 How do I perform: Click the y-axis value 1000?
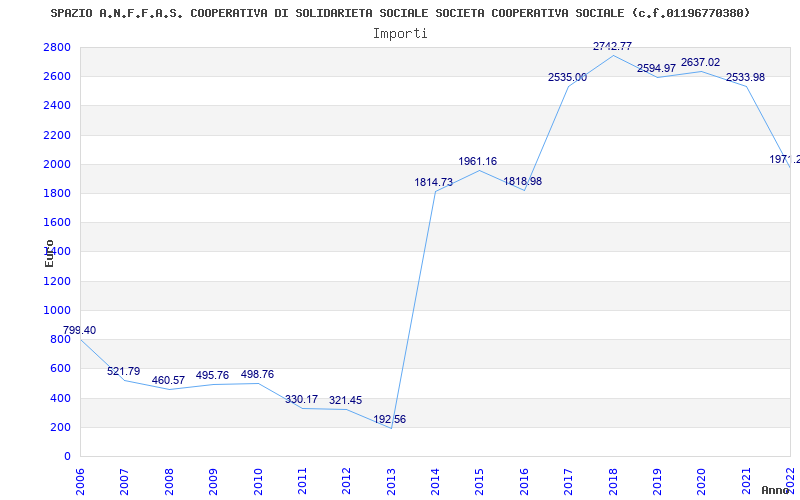(58, 310)
